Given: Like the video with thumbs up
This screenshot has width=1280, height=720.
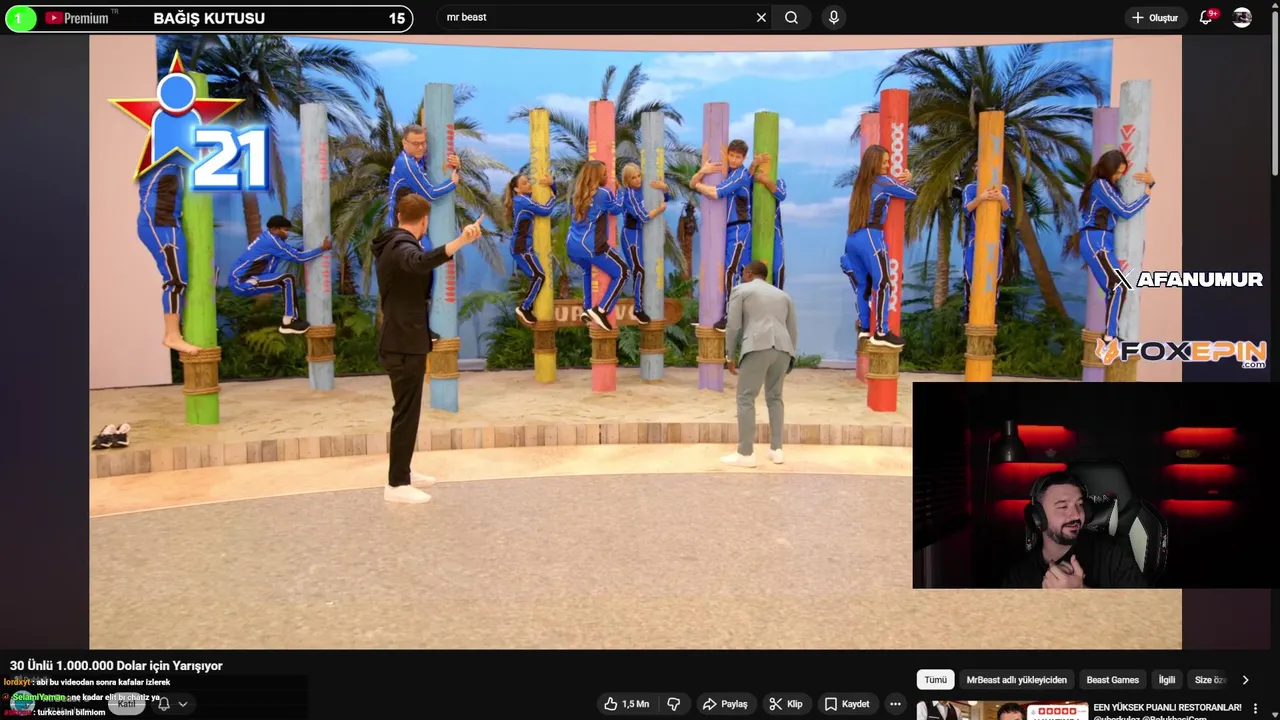Looking at the screenshot, I should click(626, 704).
